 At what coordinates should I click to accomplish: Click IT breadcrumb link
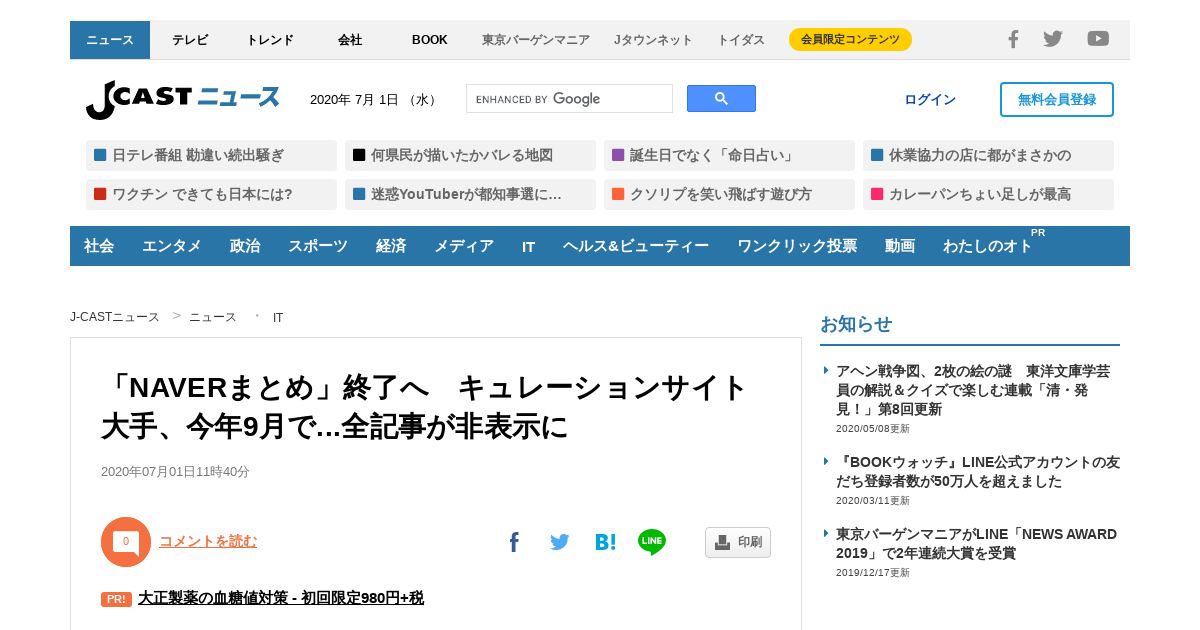click(278, 317)
